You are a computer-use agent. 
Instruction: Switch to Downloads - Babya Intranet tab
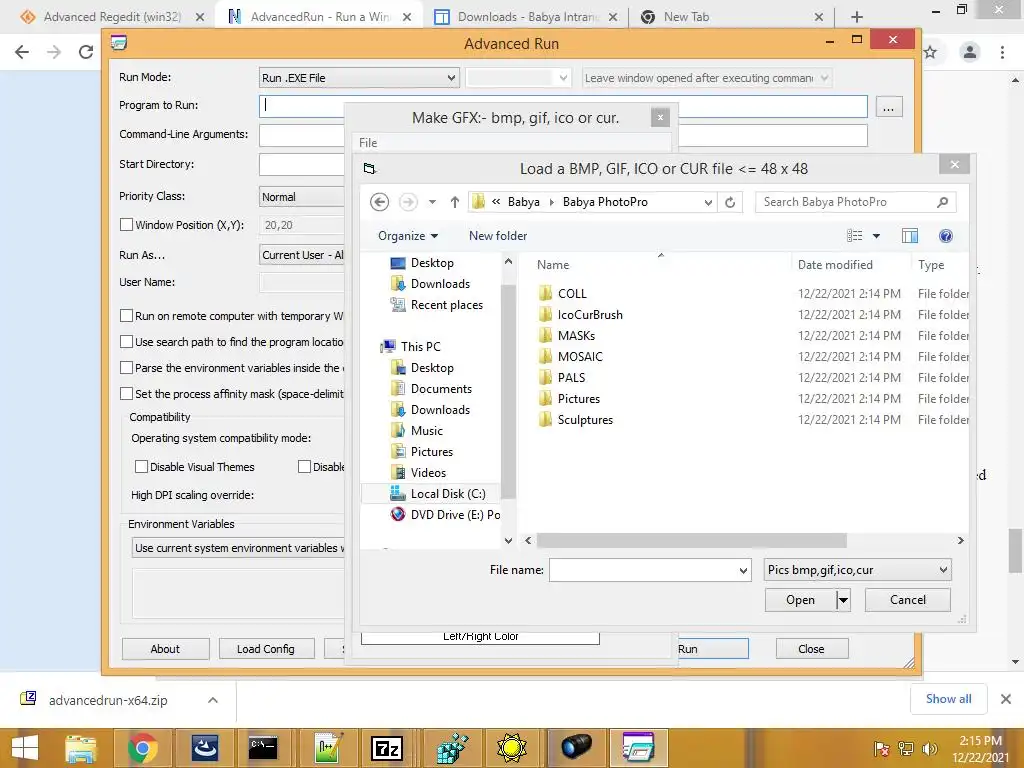(x=528, y=17)
